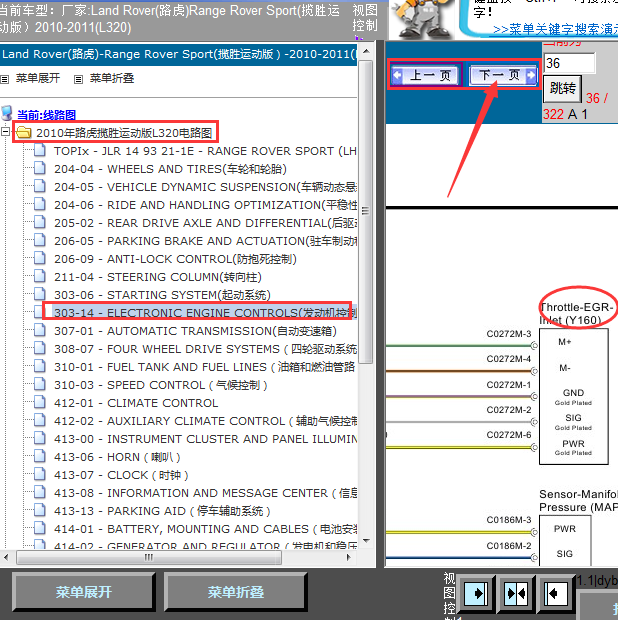This screenshot has height=620, width=618.
Task: Go to previous page with 上一页
Action: click(423, 75)
